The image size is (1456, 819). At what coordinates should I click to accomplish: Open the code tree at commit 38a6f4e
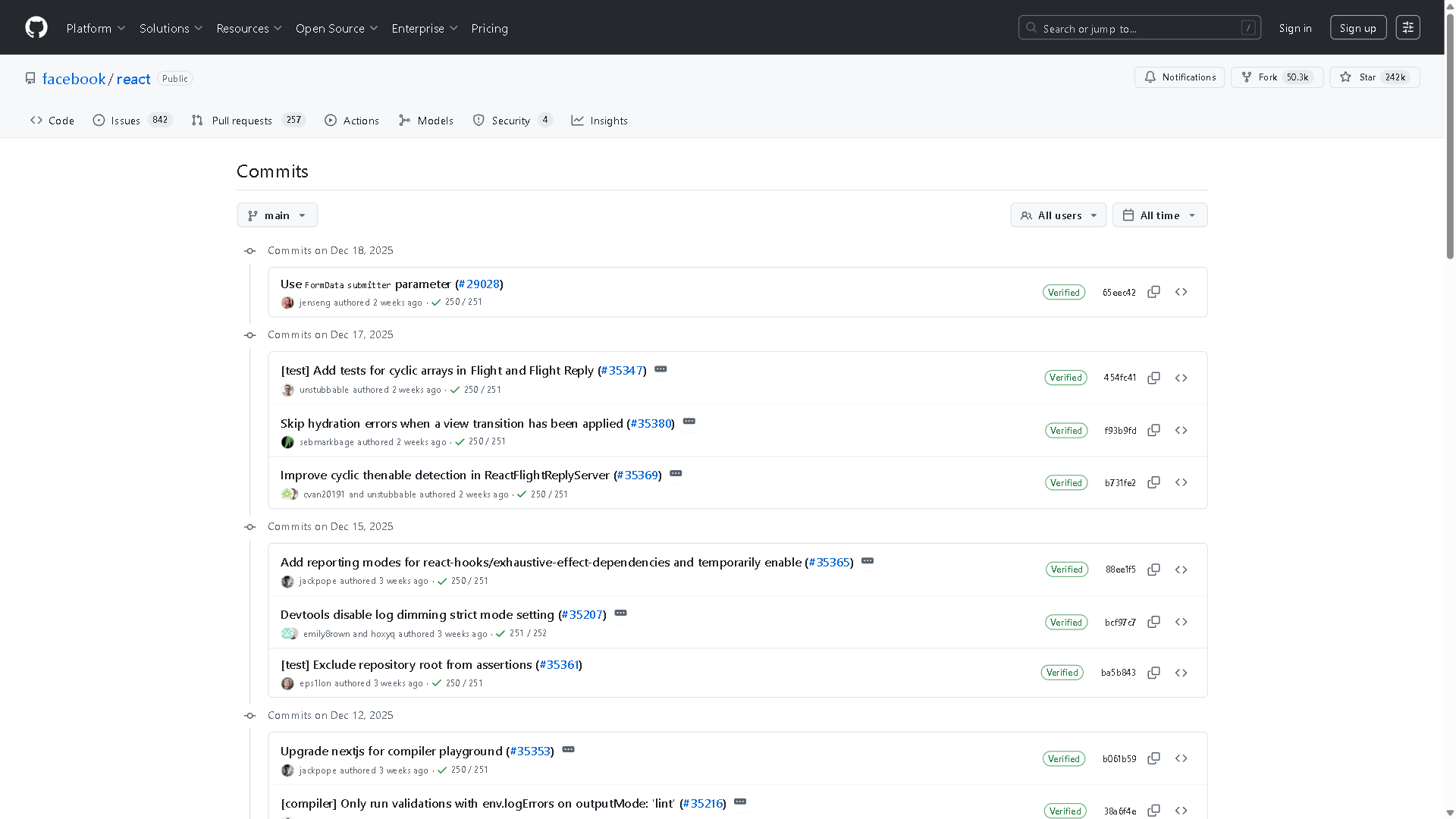pos(1181,810)
